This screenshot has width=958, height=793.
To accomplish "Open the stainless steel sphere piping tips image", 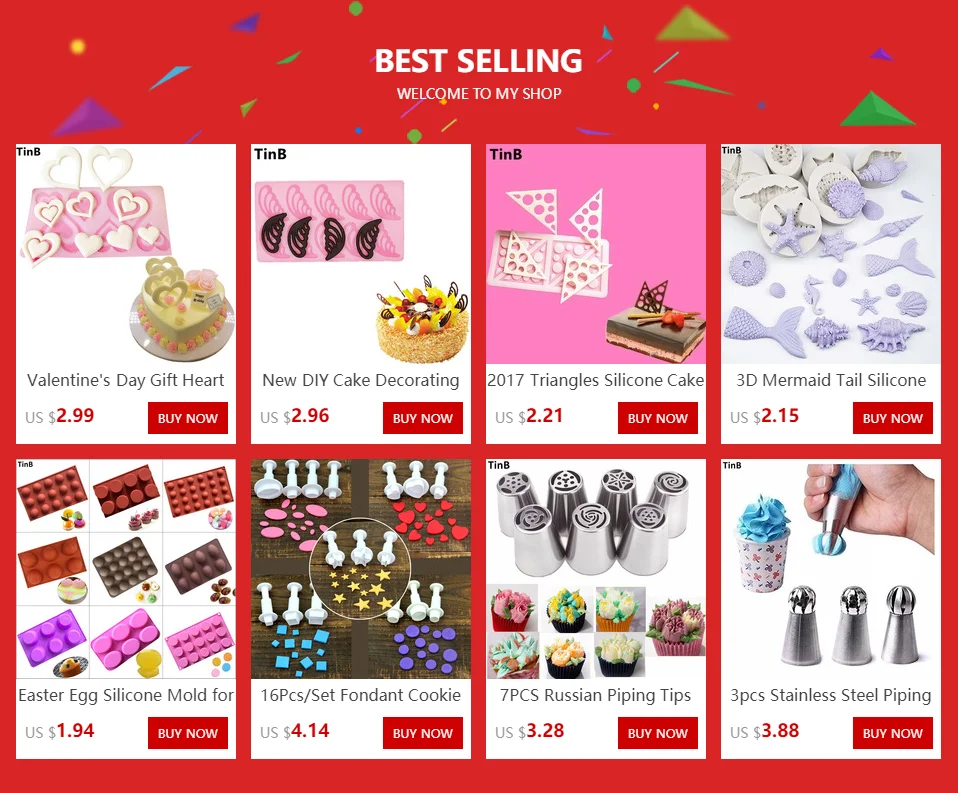I will (831, 569).
